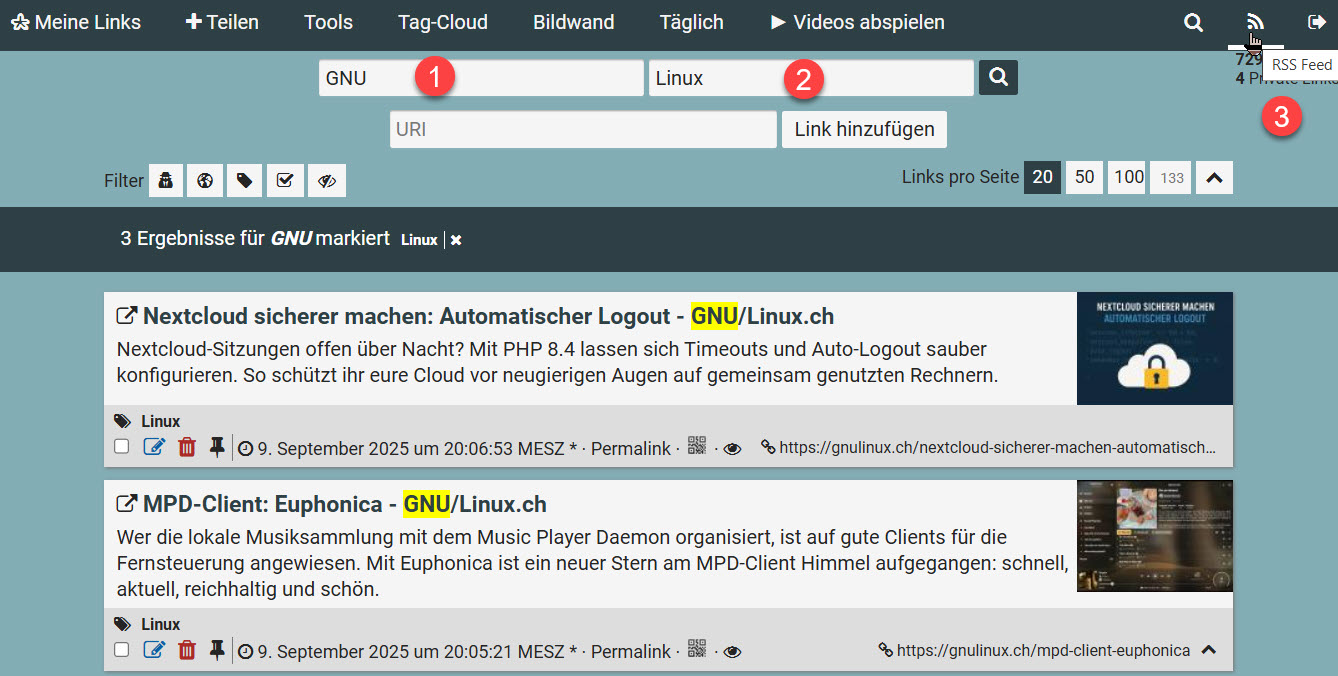Filter public links with the globe icon

[x=205, y=181]
